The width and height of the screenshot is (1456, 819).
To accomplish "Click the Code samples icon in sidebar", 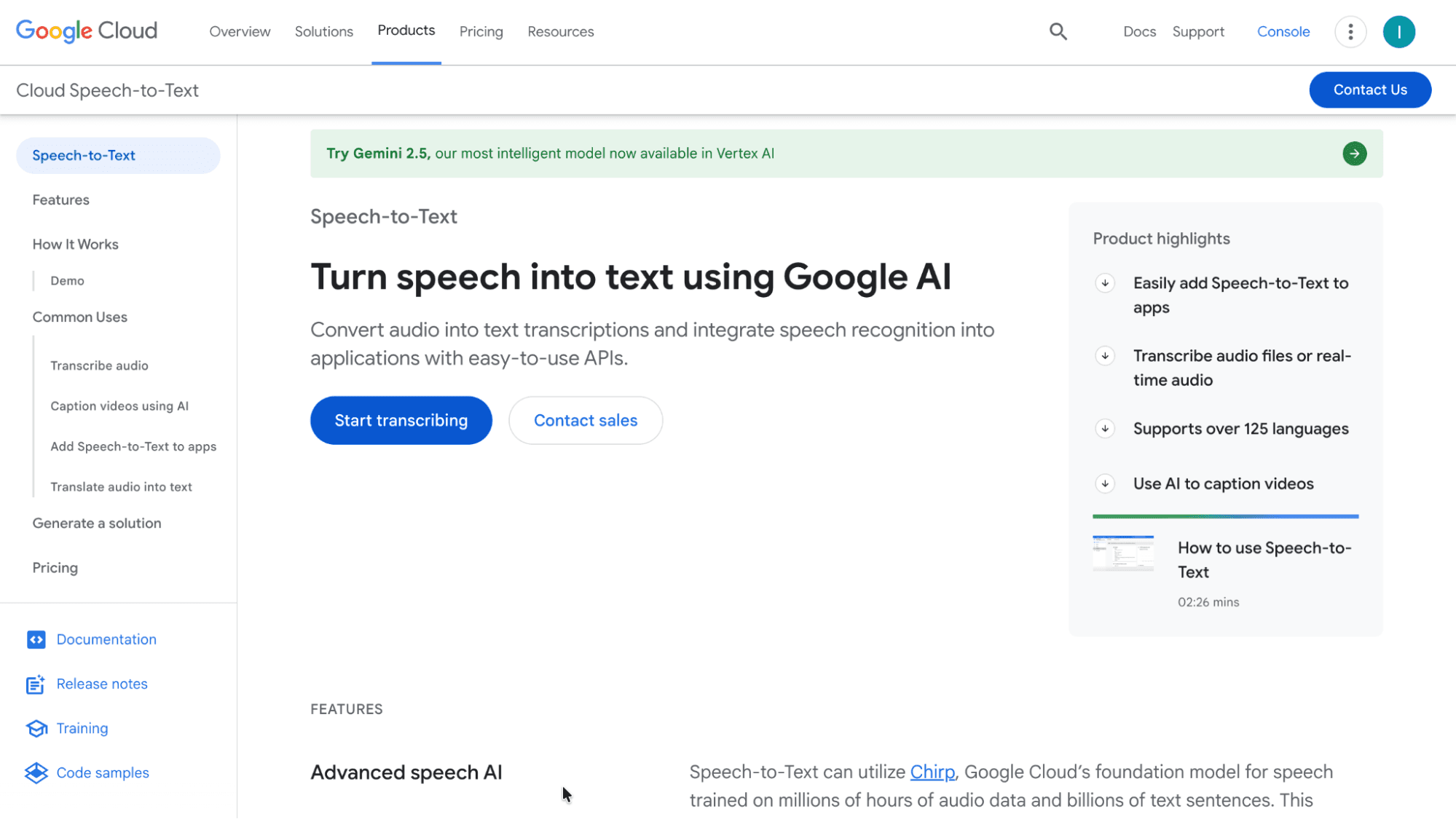I will 36,772.
